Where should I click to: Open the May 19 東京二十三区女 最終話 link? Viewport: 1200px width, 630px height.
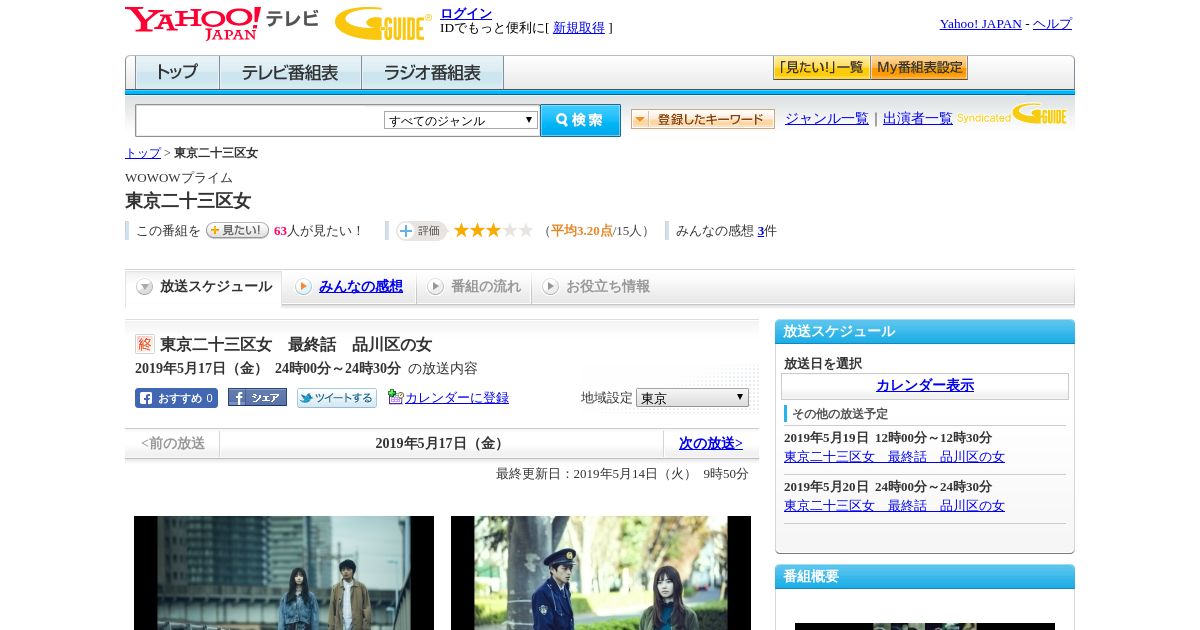point(894,457)
